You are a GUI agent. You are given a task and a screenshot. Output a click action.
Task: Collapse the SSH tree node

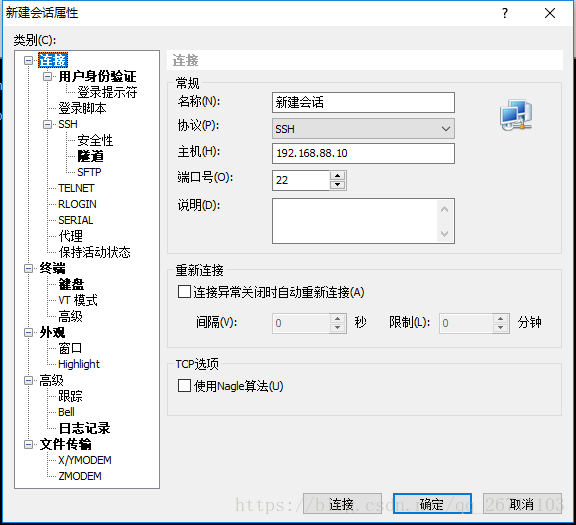pos(47,124)
